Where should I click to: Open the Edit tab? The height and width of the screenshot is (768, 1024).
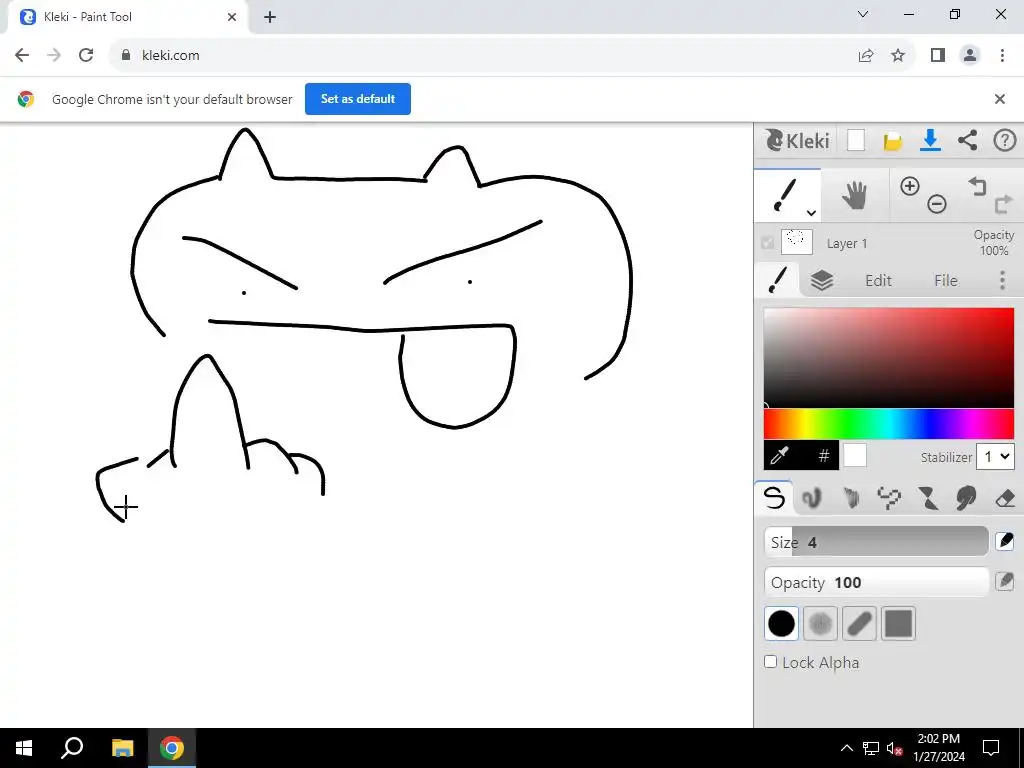[x=878, y=280]
